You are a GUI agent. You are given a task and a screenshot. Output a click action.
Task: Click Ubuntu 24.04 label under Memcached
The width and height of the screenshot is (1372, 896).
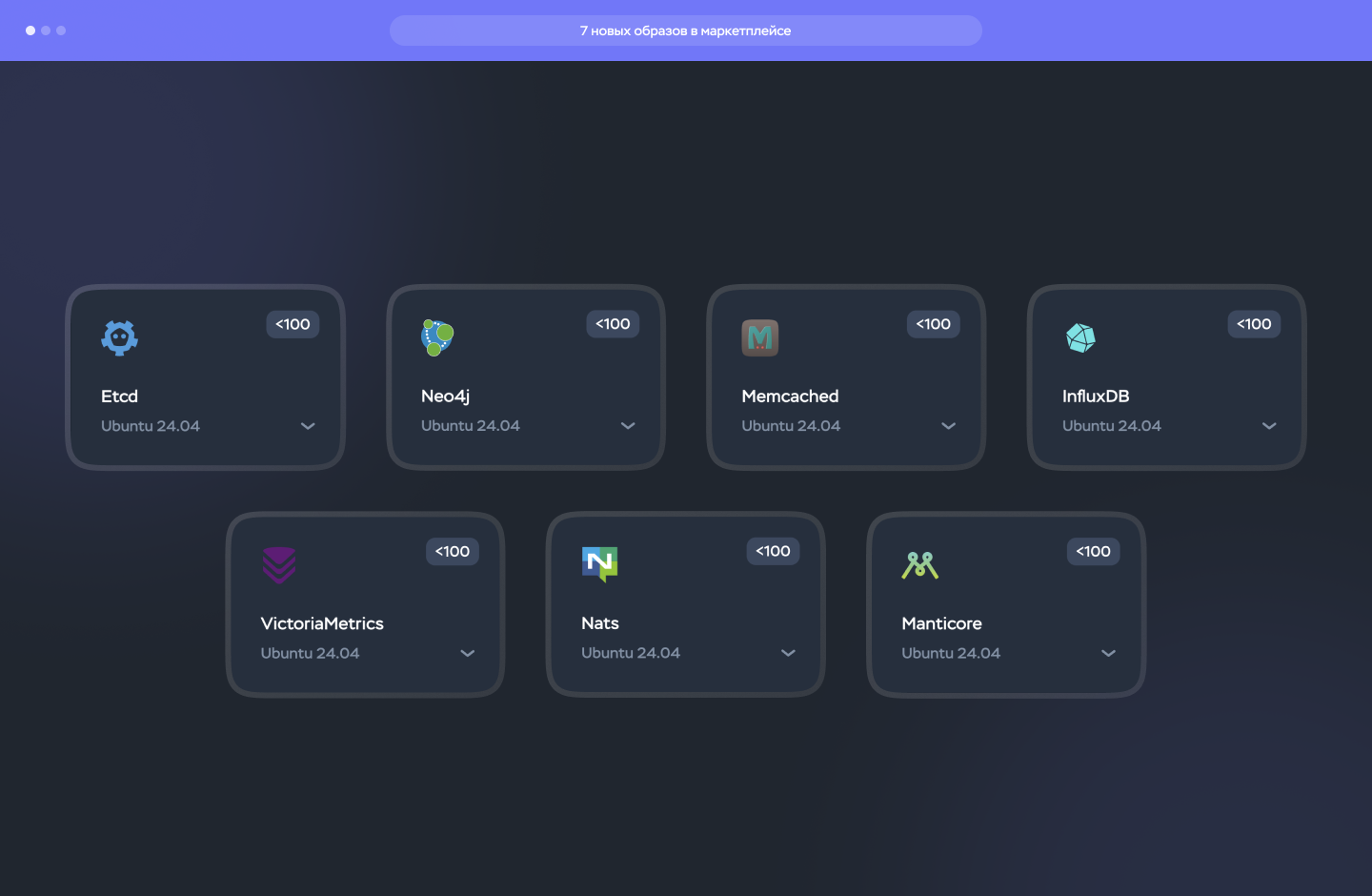tap(792, 426)
